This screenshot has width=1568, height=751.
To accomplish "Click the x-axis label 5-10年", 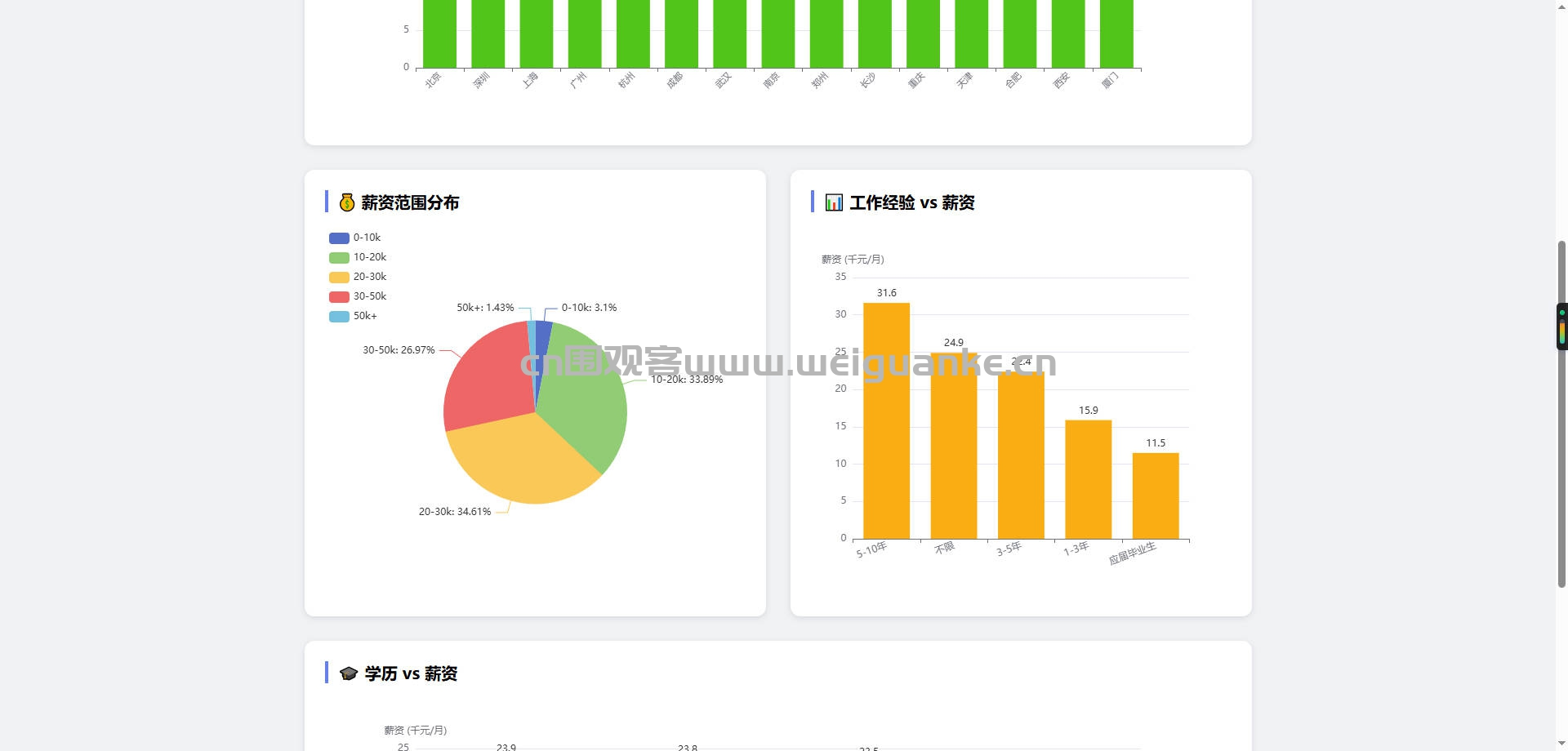I will 871,550.
